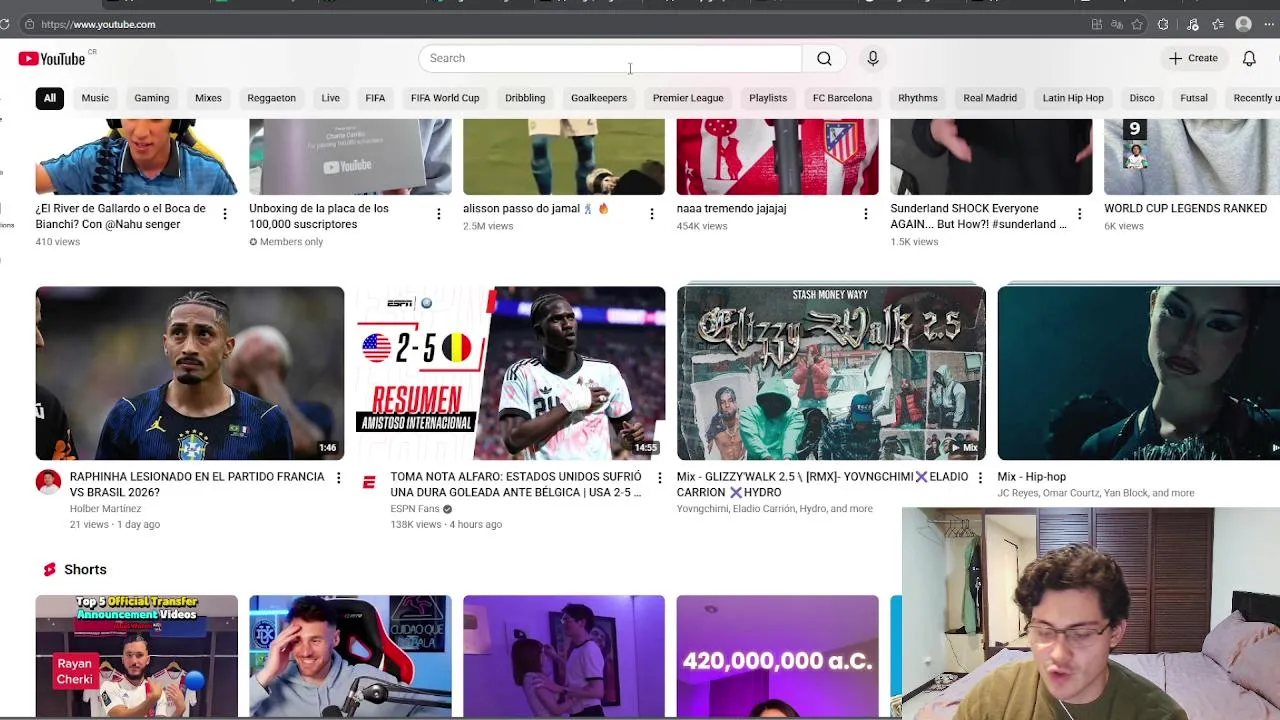The width and height of the screenshot is (1280, 720).
Task: Open WORLD CUP LEGENDS RANKED title
Action: point(1185,208)
